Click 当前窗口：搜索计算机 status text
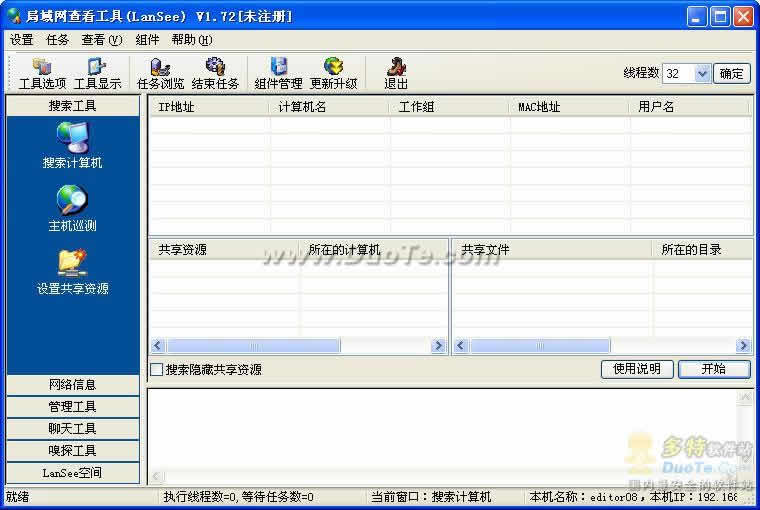This screenshot has width=760, height=510. [431, 497]
